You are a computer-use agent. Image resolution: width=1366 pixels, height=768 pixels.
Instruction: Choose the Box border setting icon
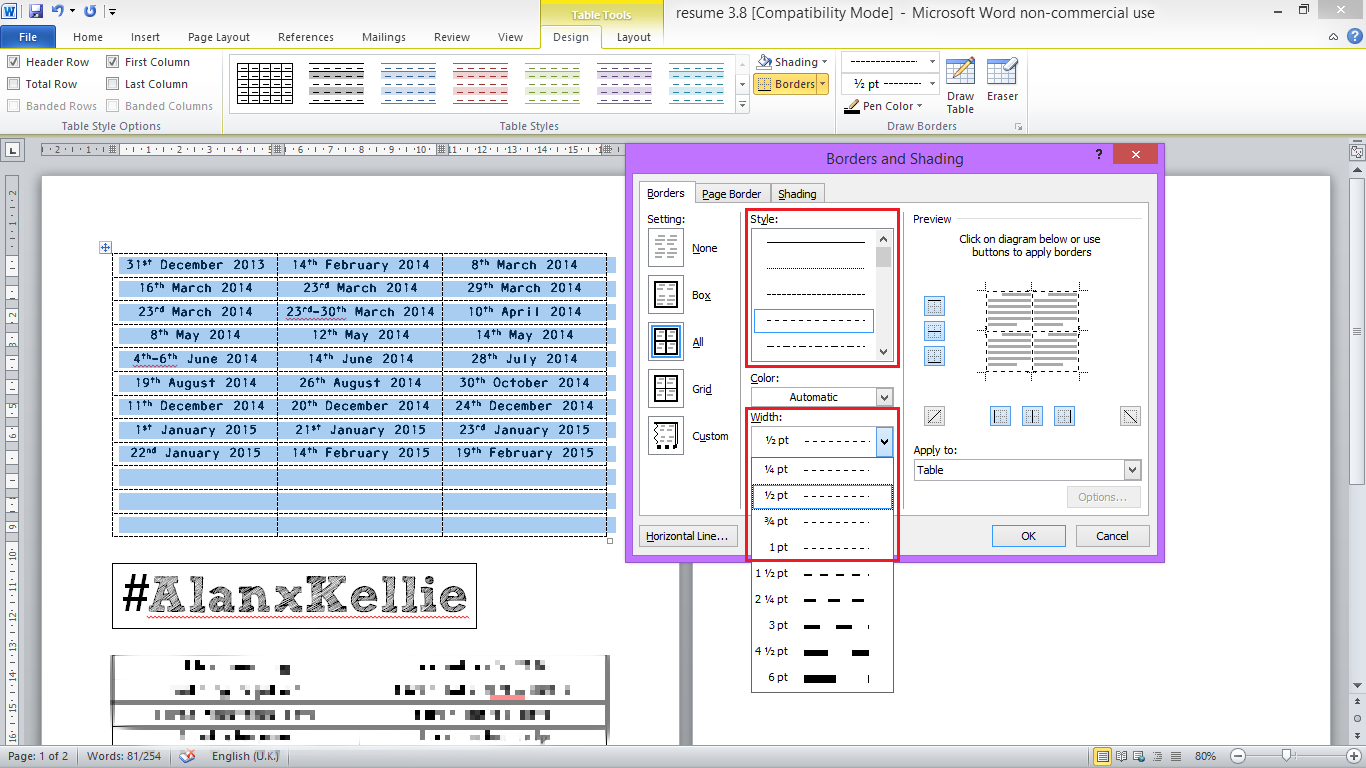pyautogui.click(x=666, y=295)
